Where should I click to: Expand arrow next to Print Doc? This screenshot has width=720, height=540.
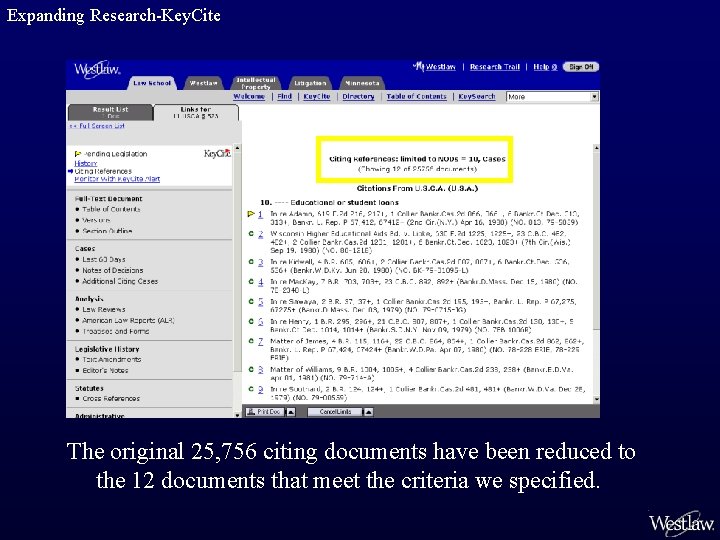(x=290, y=411)
